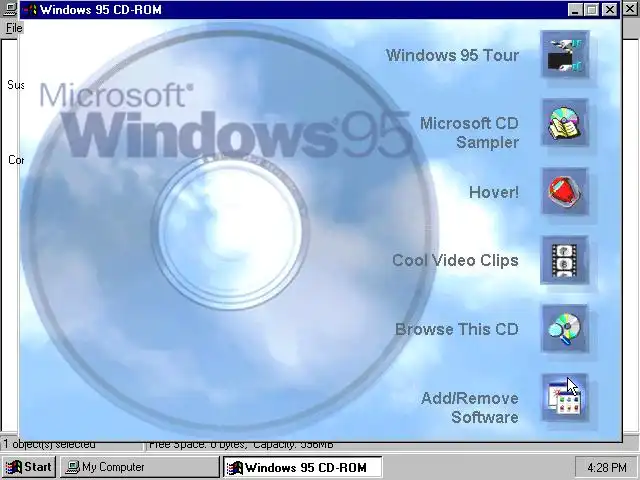This screenshot has width=640, height=480.
Task: Open the Microsoft CD Sampler book-and-disc icon
Action: pyautogui.click(x=565, y=122)
